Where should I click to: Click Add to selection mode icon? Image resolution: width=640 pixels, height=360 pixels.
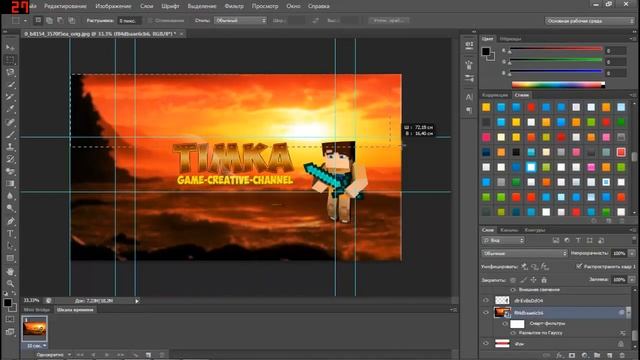tap(49, 20)
